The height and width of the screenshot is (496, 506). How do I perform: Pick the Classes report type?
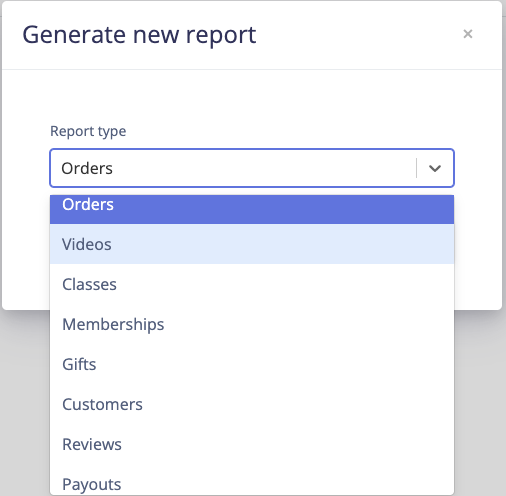click(x=252, y=284)
